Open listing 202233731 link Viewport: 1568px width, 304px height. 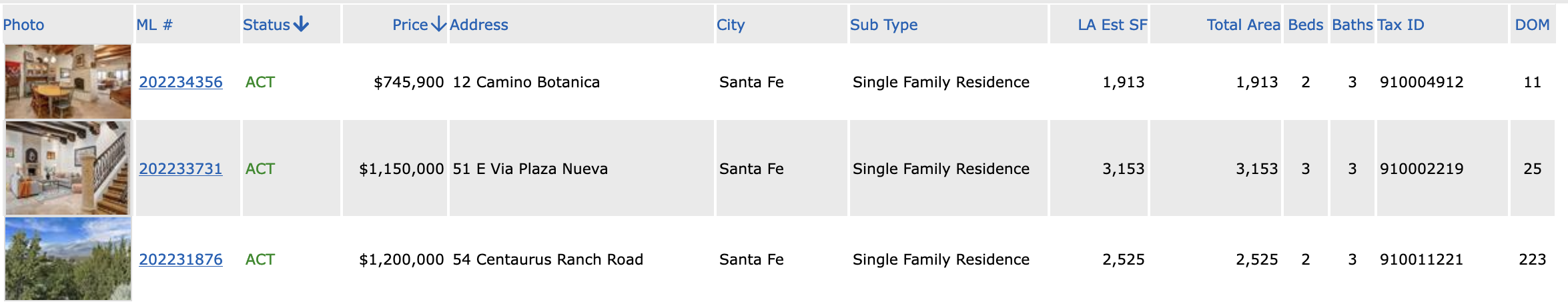[x=181, y=169]
